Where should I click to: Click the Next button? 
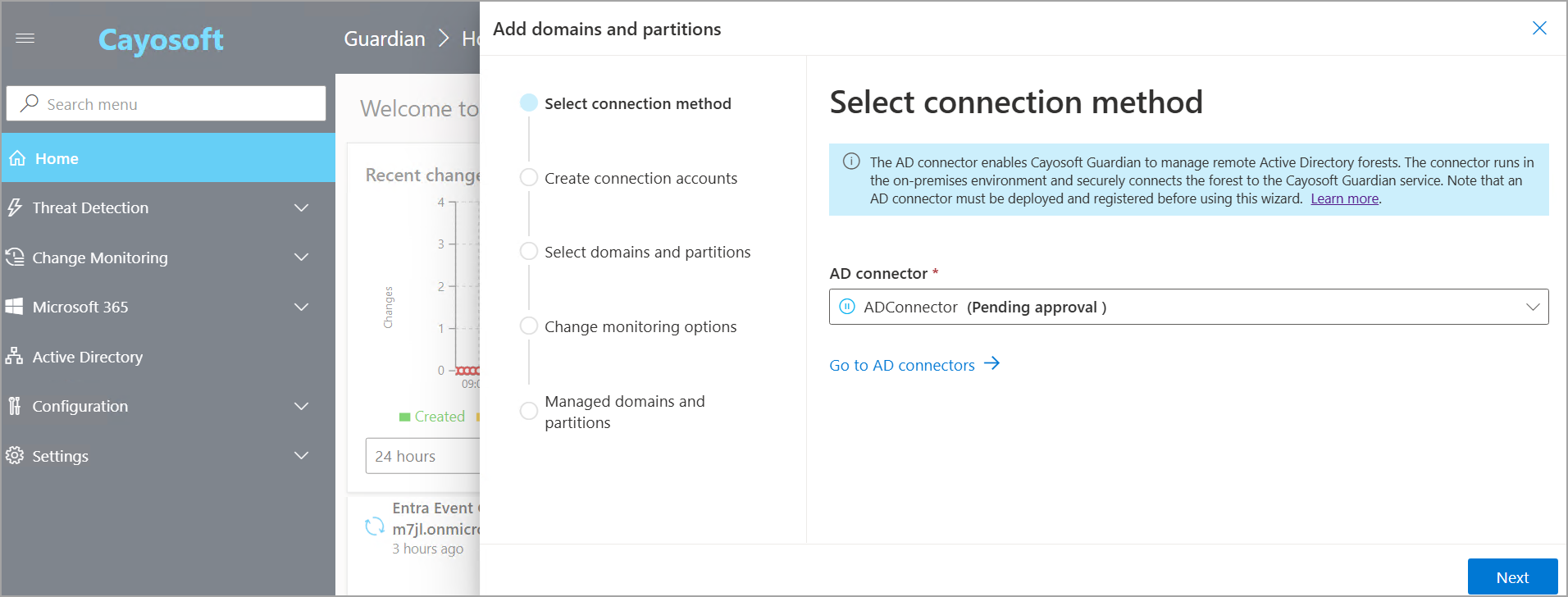click(1512, 576)
